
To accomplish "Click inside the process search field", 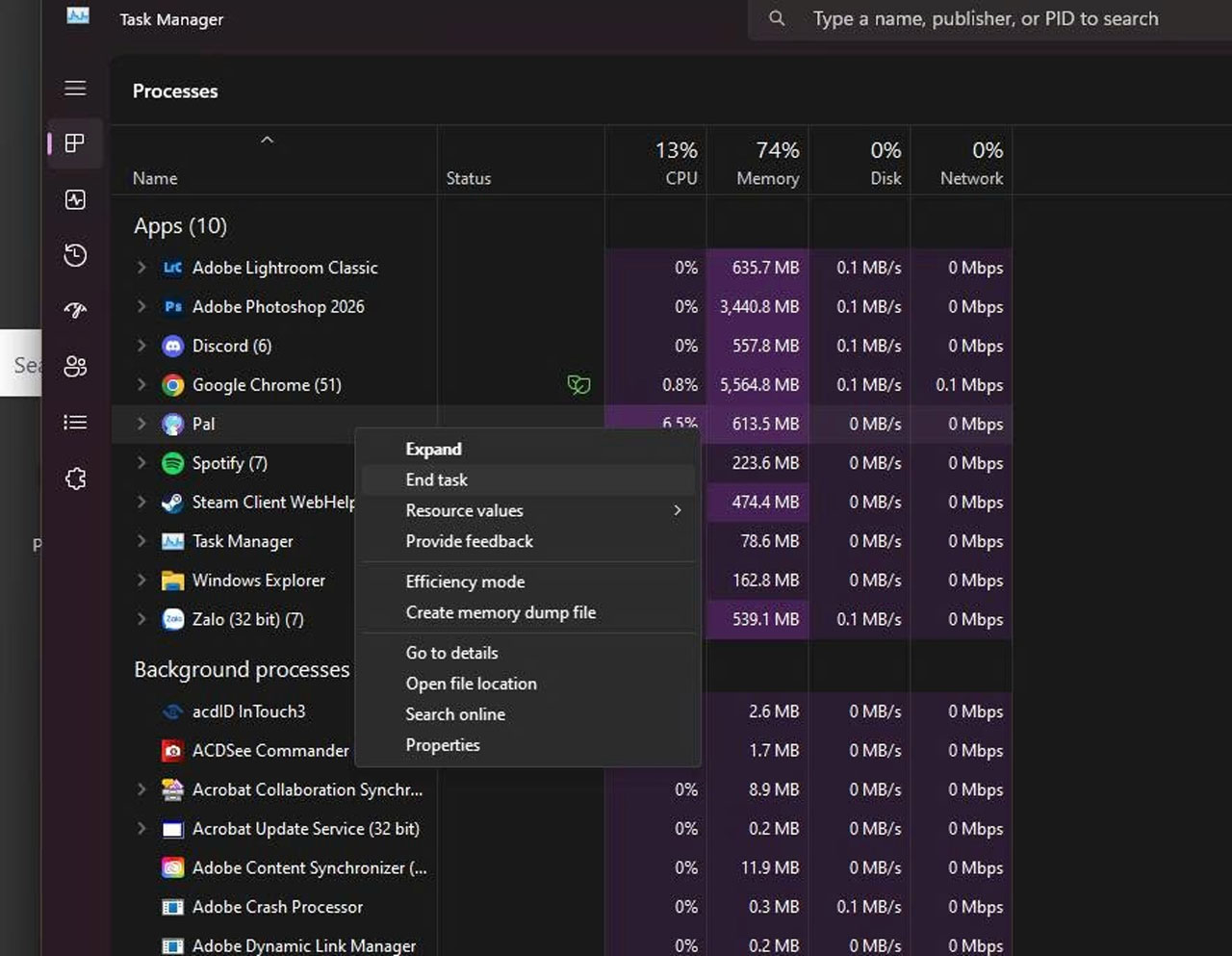I will click(982, 18).
